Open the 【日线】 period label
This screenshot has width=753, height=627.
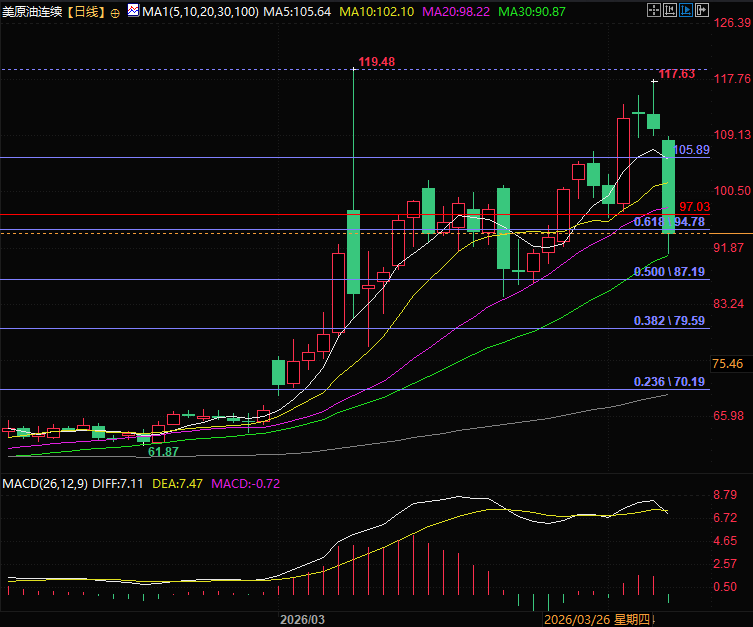click(x=84, y=12)
